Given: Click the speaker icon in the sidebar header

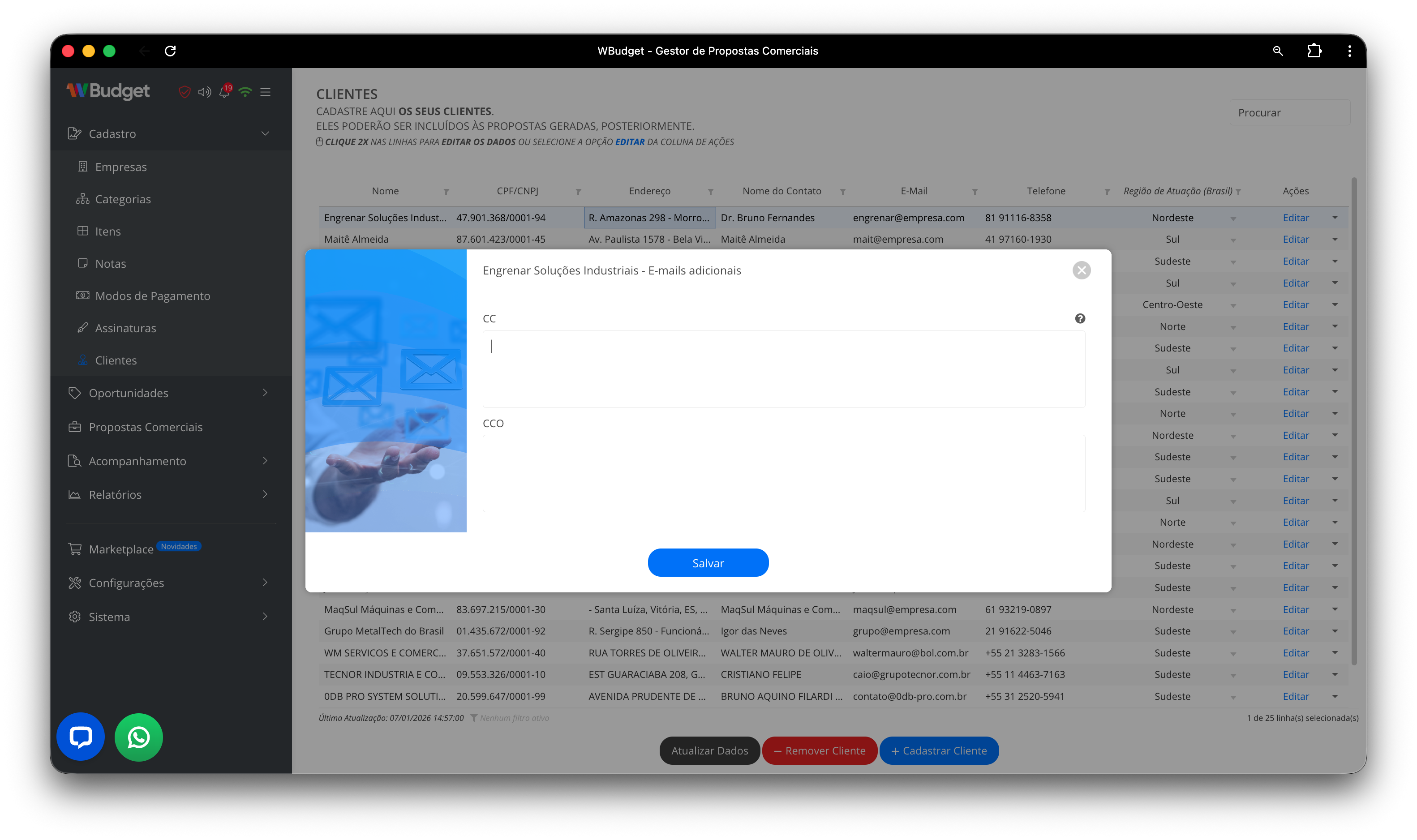Looking at the screenshot, I should coord(205,92).
